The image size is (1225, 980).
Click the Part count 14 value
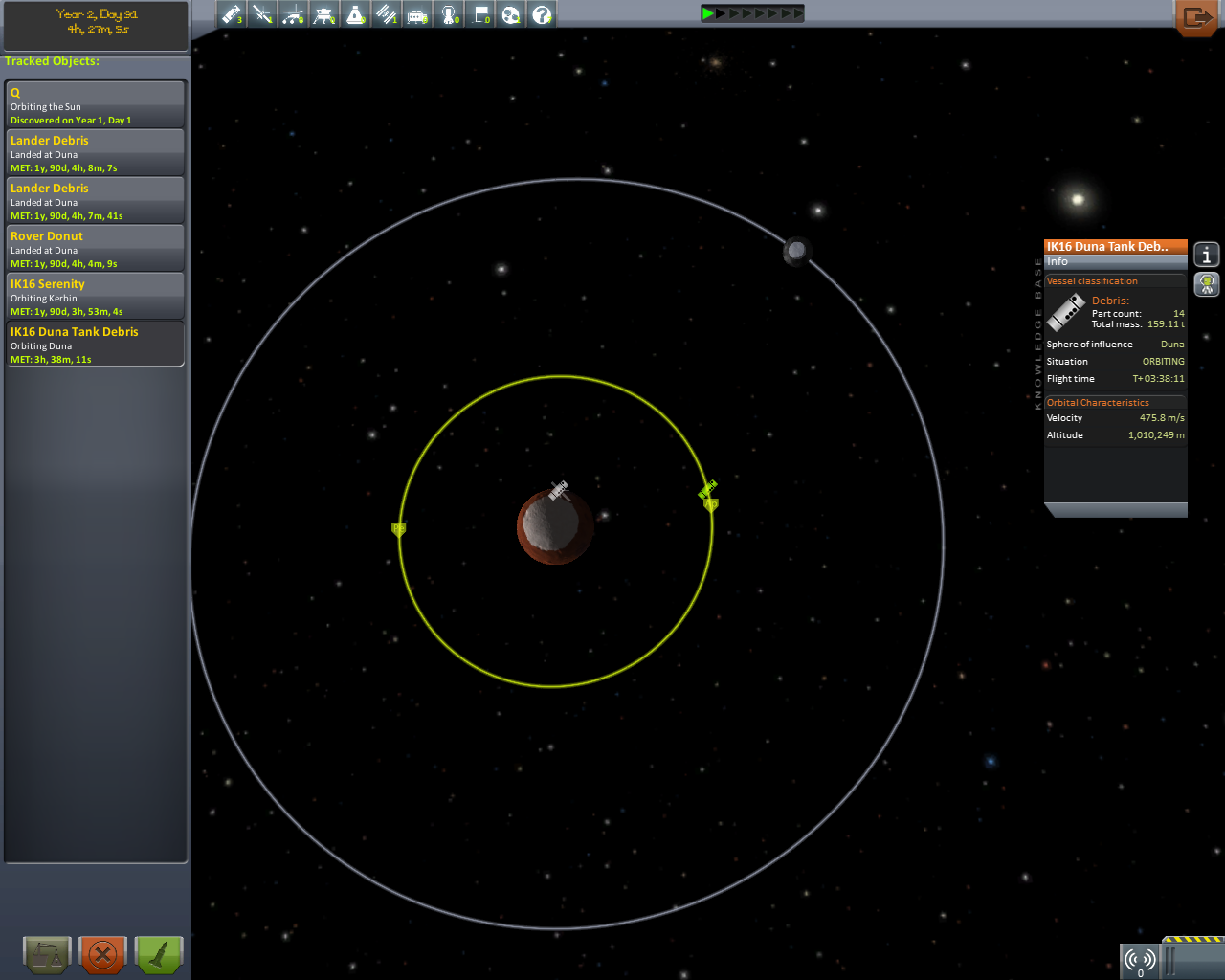1179,314
